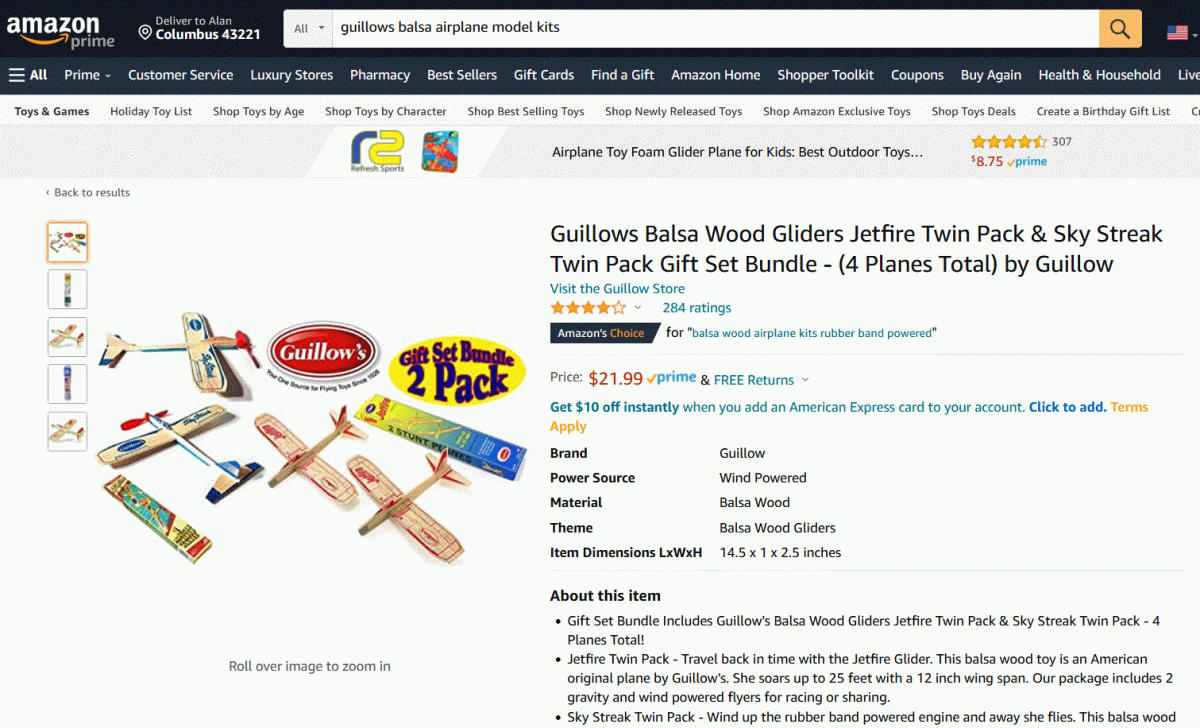1200x728 pixels.
Task: Select the third product image thumbnail
Action: click(x=68, y=337)
